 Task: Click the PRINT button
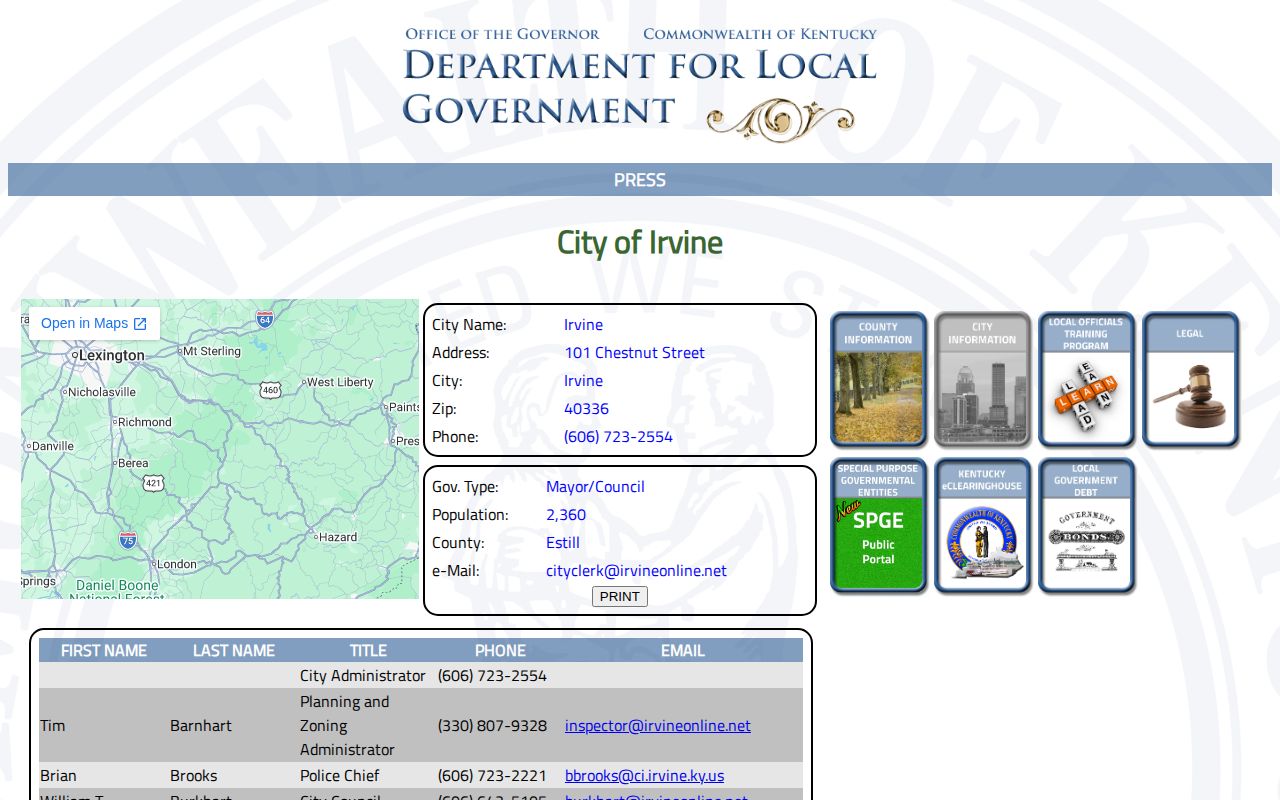[620, 597]
